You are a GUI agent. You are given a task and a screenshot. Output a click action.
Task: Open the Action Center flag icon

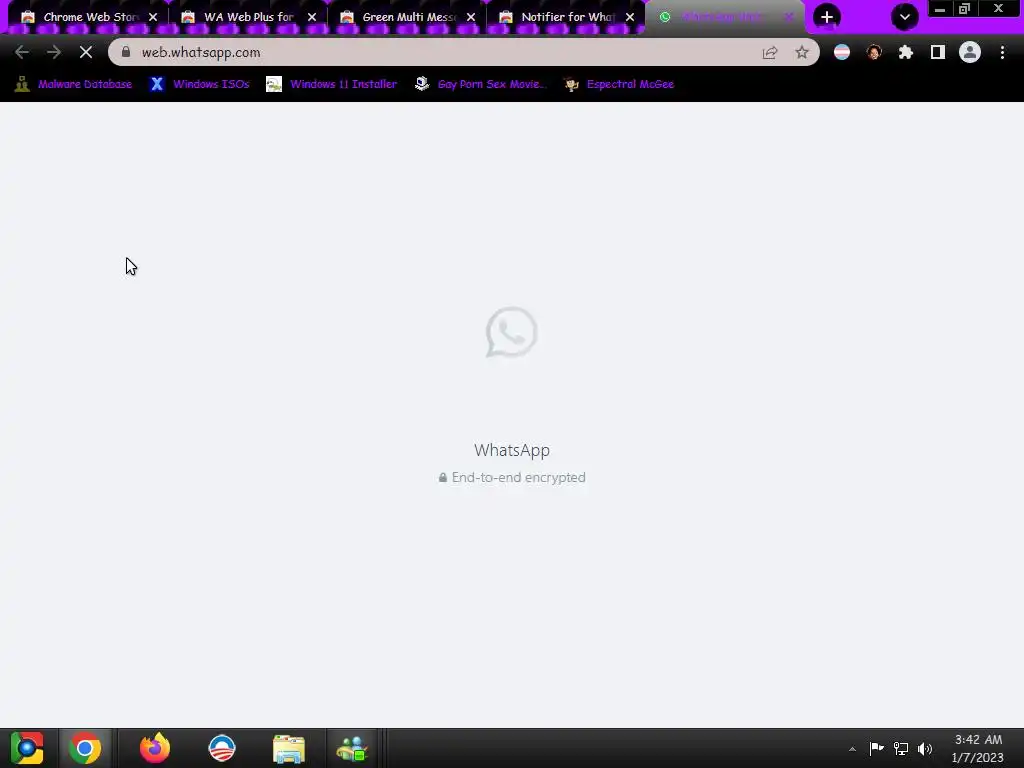coord(876,748)
